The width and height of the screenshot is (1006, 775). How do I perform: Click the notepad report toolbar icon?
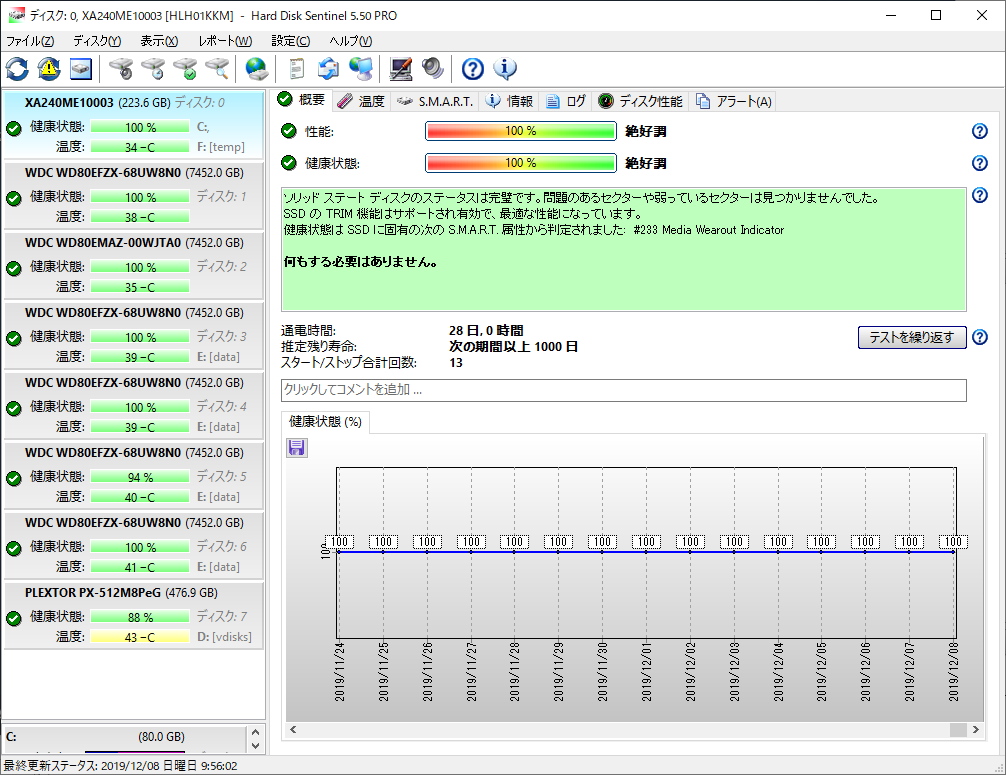tap(296, 69)
